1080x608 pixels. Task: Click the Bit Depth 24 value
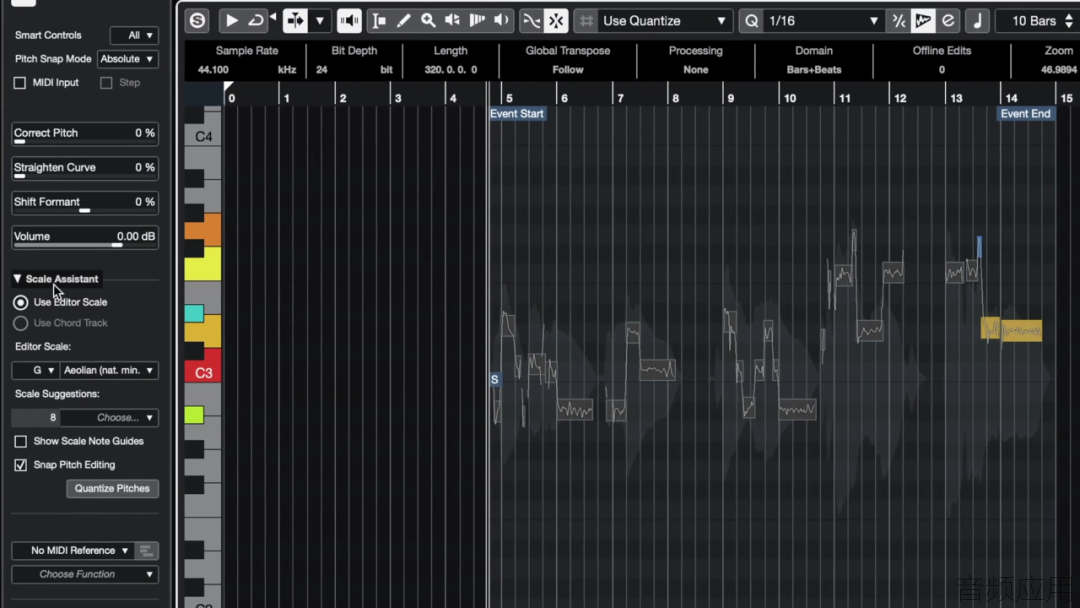(322, 70)
